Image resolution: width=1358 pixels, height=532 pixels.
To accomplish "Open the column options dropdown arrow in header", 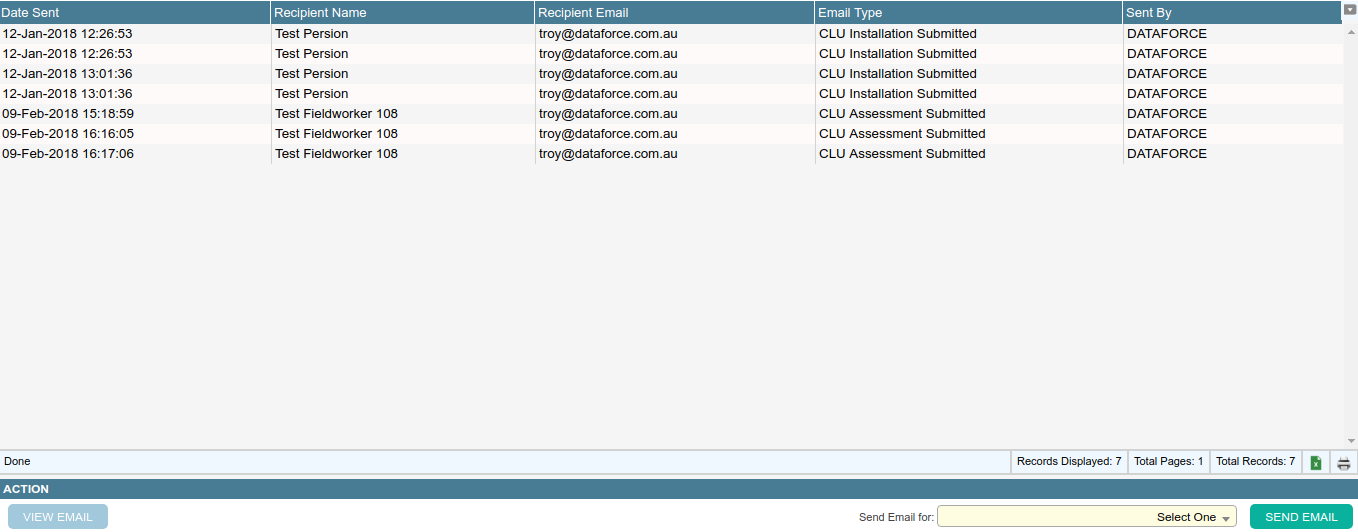I will (1349, 10).
